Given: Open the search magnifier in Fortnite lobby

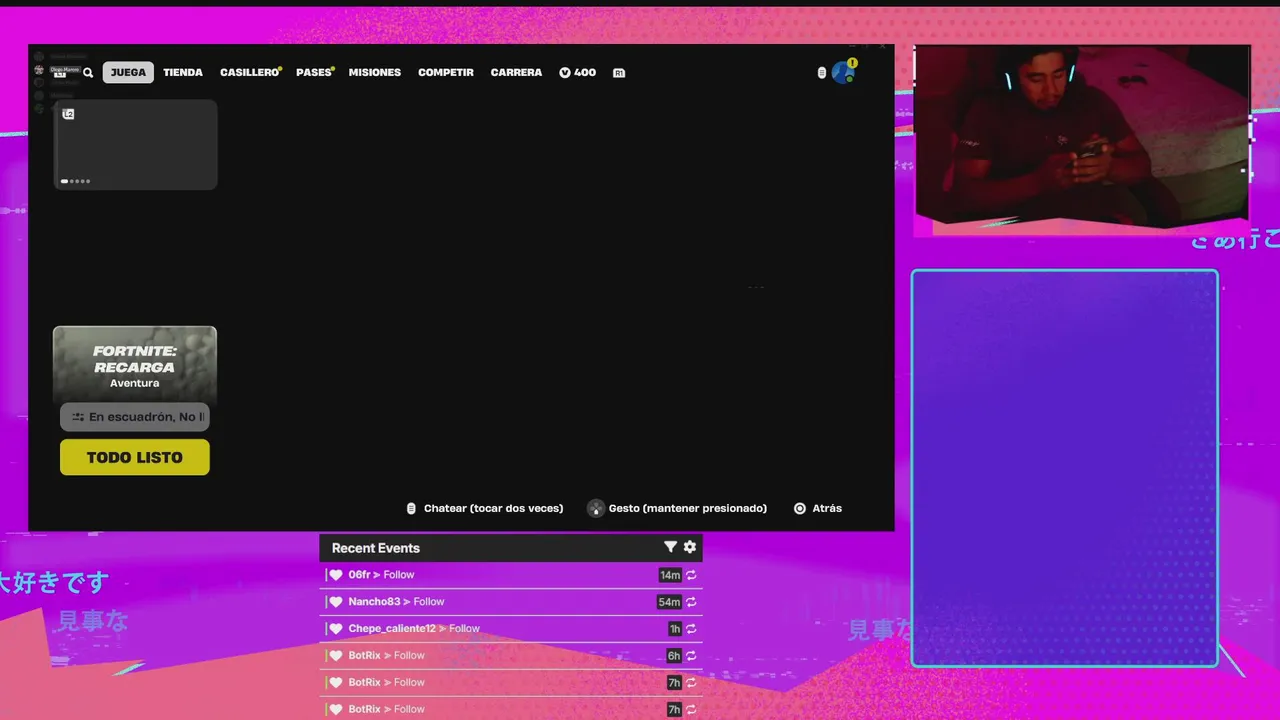Looking at the screenshot, I should pos(88,72).
